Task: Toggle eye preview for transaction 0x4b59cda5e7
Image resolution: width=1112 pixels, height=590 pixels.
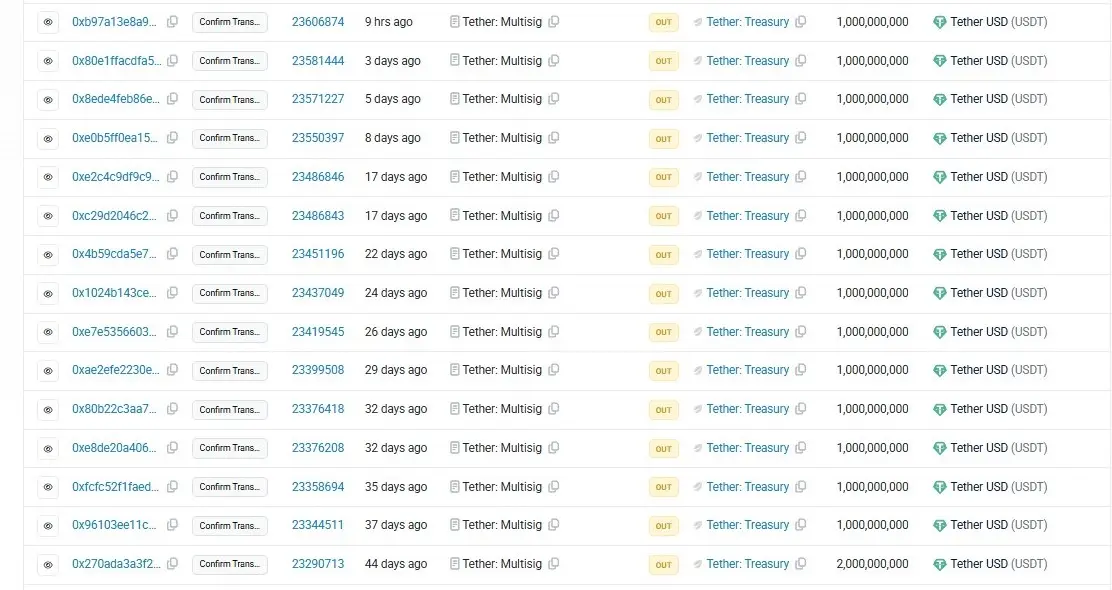Action: coord(48,254)
